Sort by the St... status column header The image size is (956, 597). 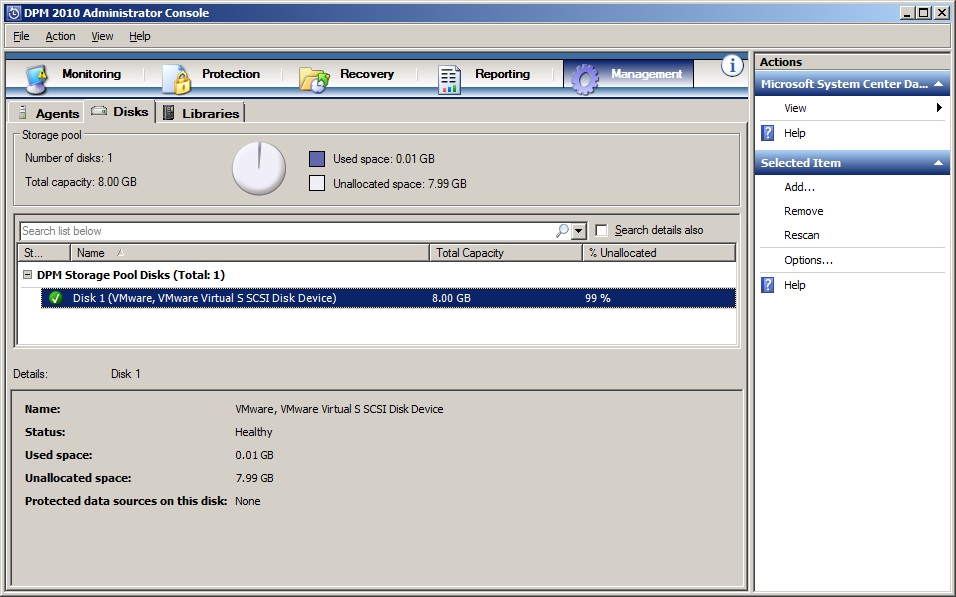[x=45, y=252]
